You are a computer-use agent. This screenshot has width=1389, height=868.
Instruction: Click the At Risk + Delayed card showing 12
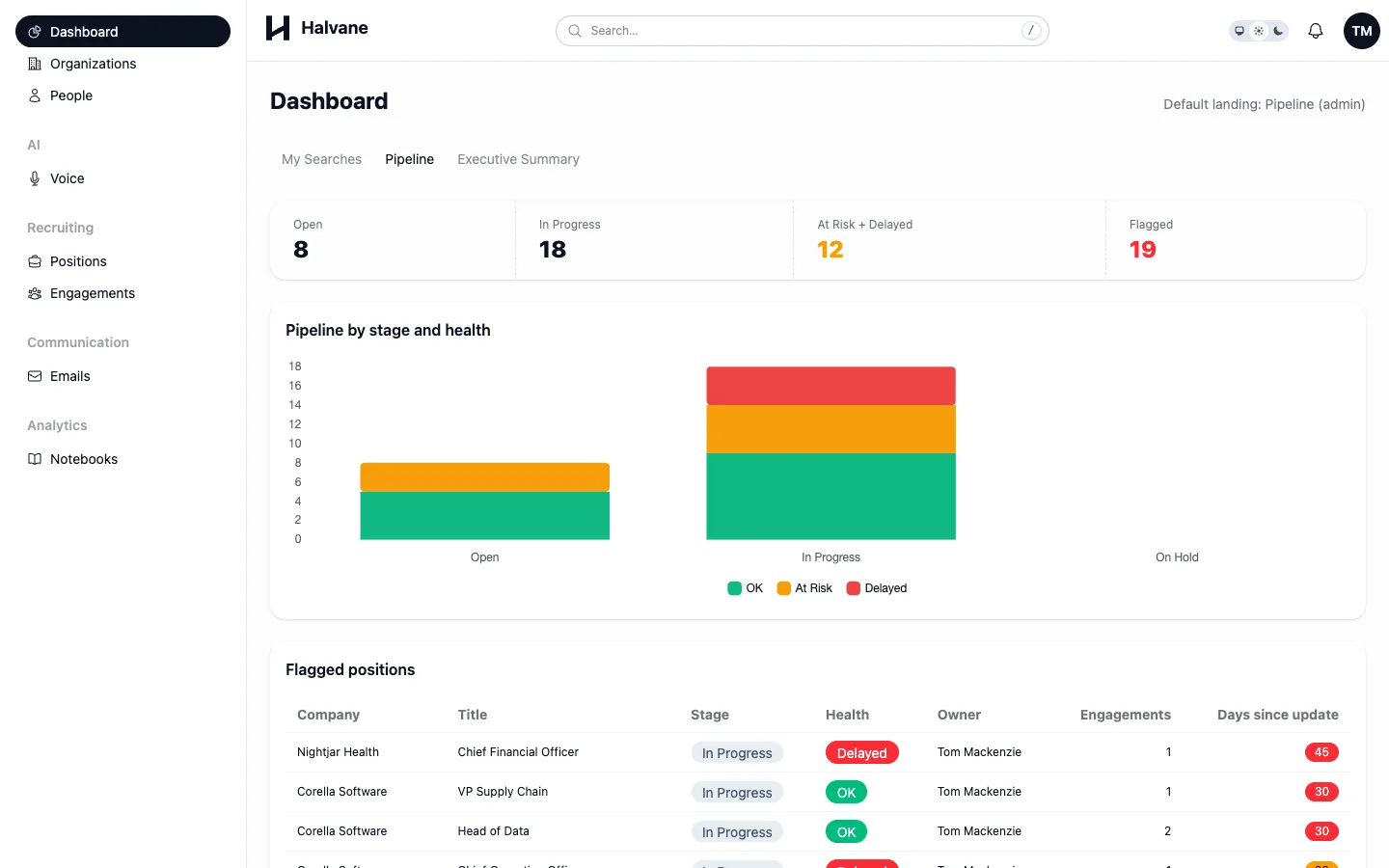click(x=949, y=240)
